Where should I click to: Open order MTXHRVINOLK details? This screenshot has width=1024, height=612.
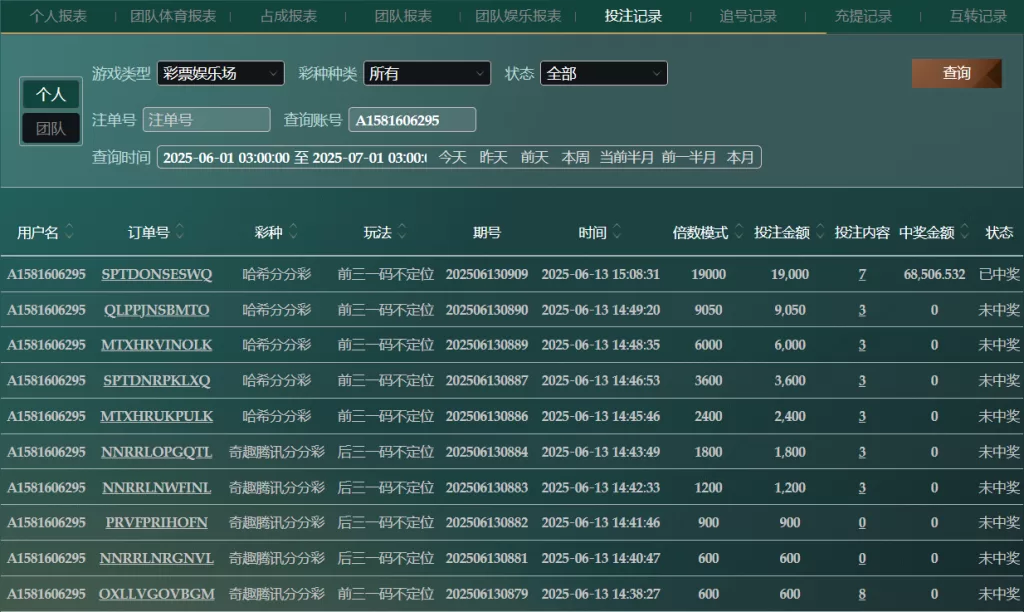tap(157, 345)
